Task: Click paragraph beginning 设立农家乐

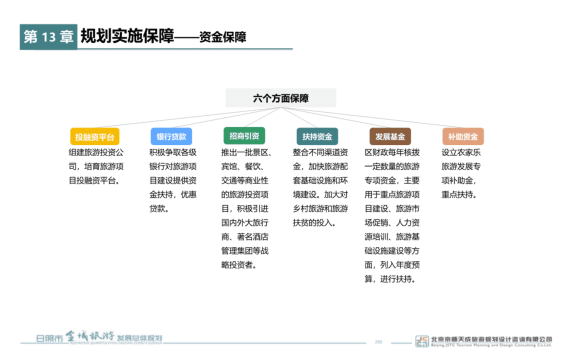Action: click(x=461, y=173)
